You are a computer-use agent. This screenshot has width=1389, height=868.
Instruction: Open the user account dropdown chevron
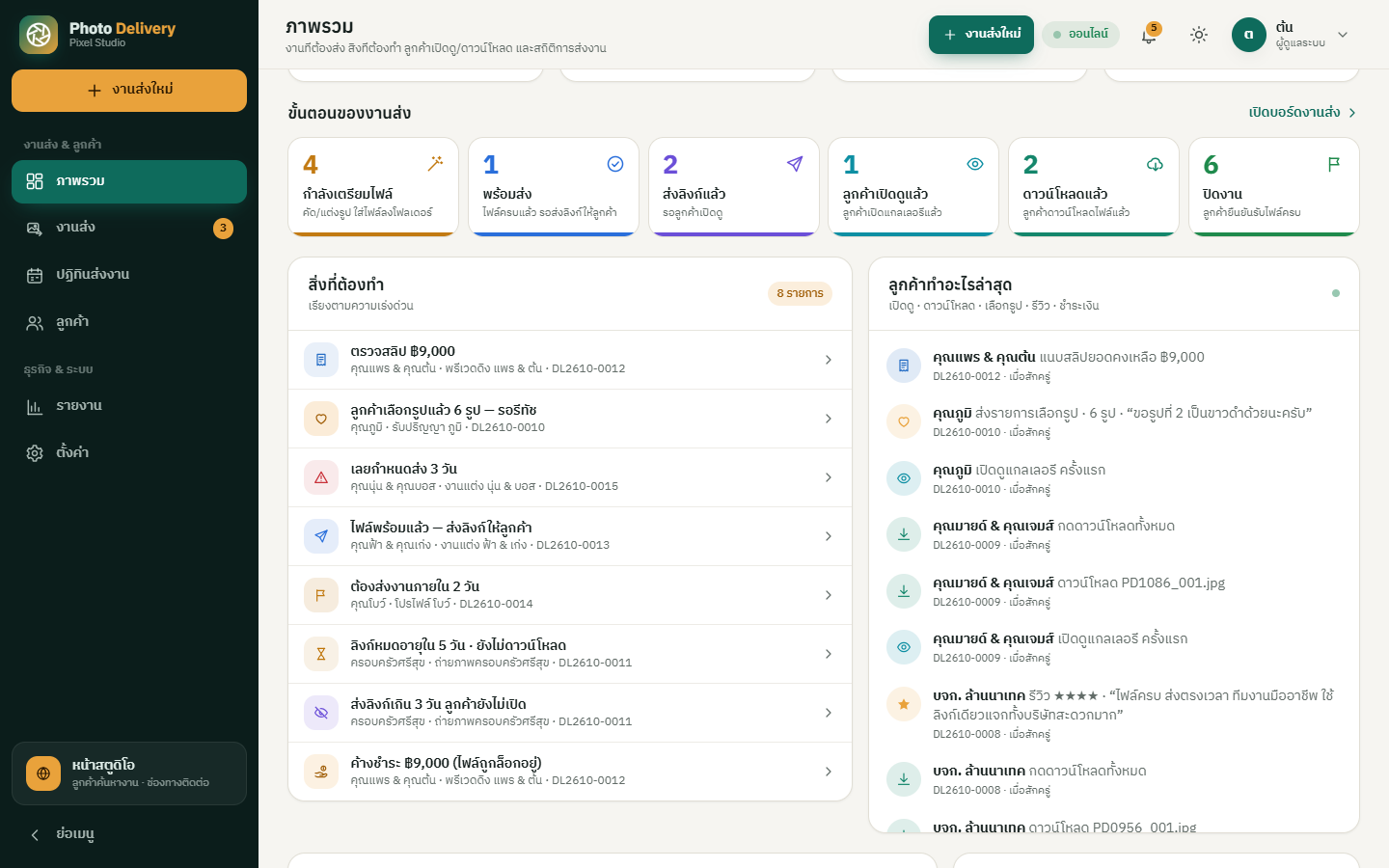pyautogui.click(x=1343, y=35)
